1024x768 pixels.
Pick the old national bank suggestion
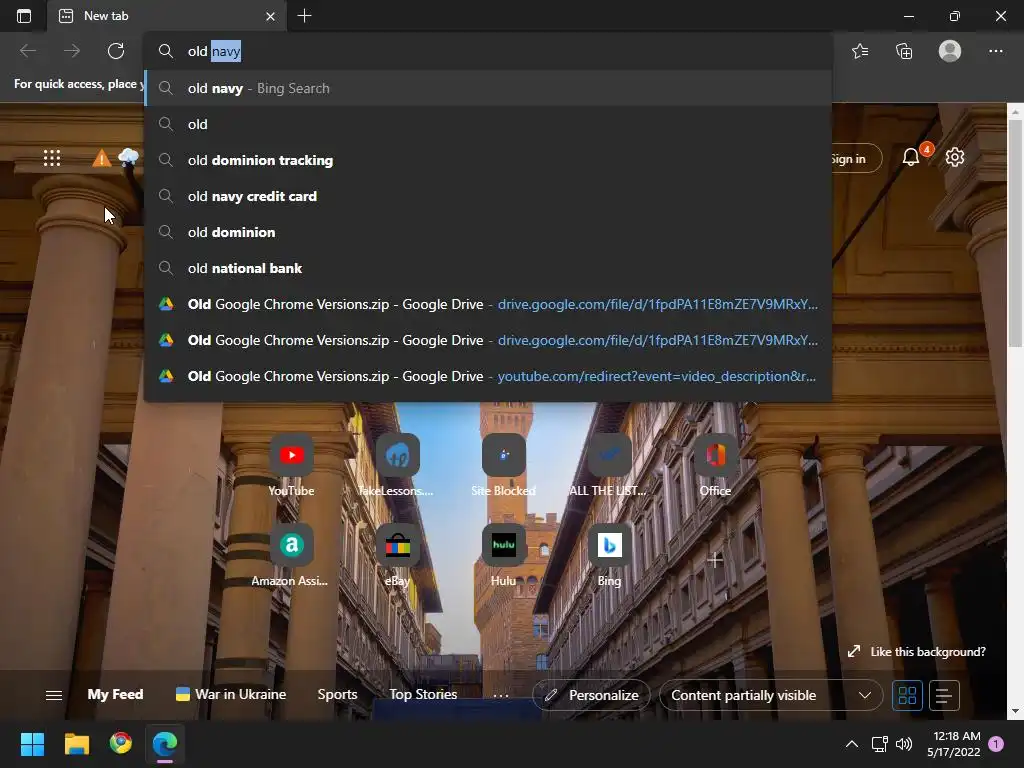click(x=487, y=268)
